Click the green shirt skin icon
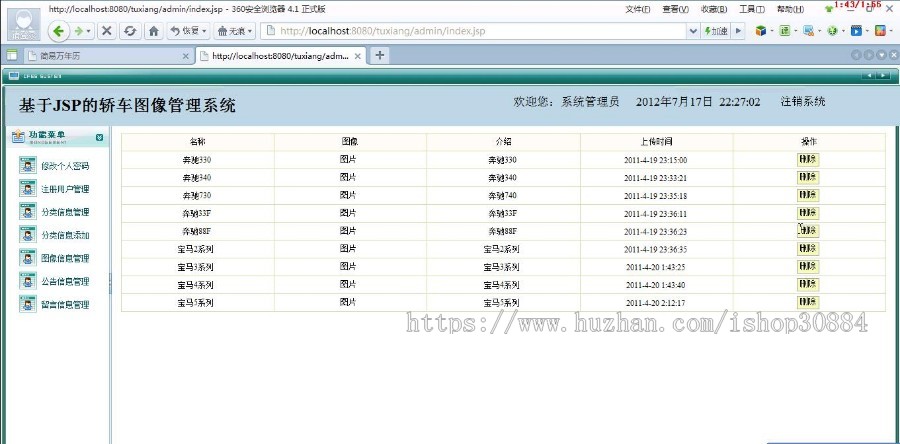 tap(828, 9)
